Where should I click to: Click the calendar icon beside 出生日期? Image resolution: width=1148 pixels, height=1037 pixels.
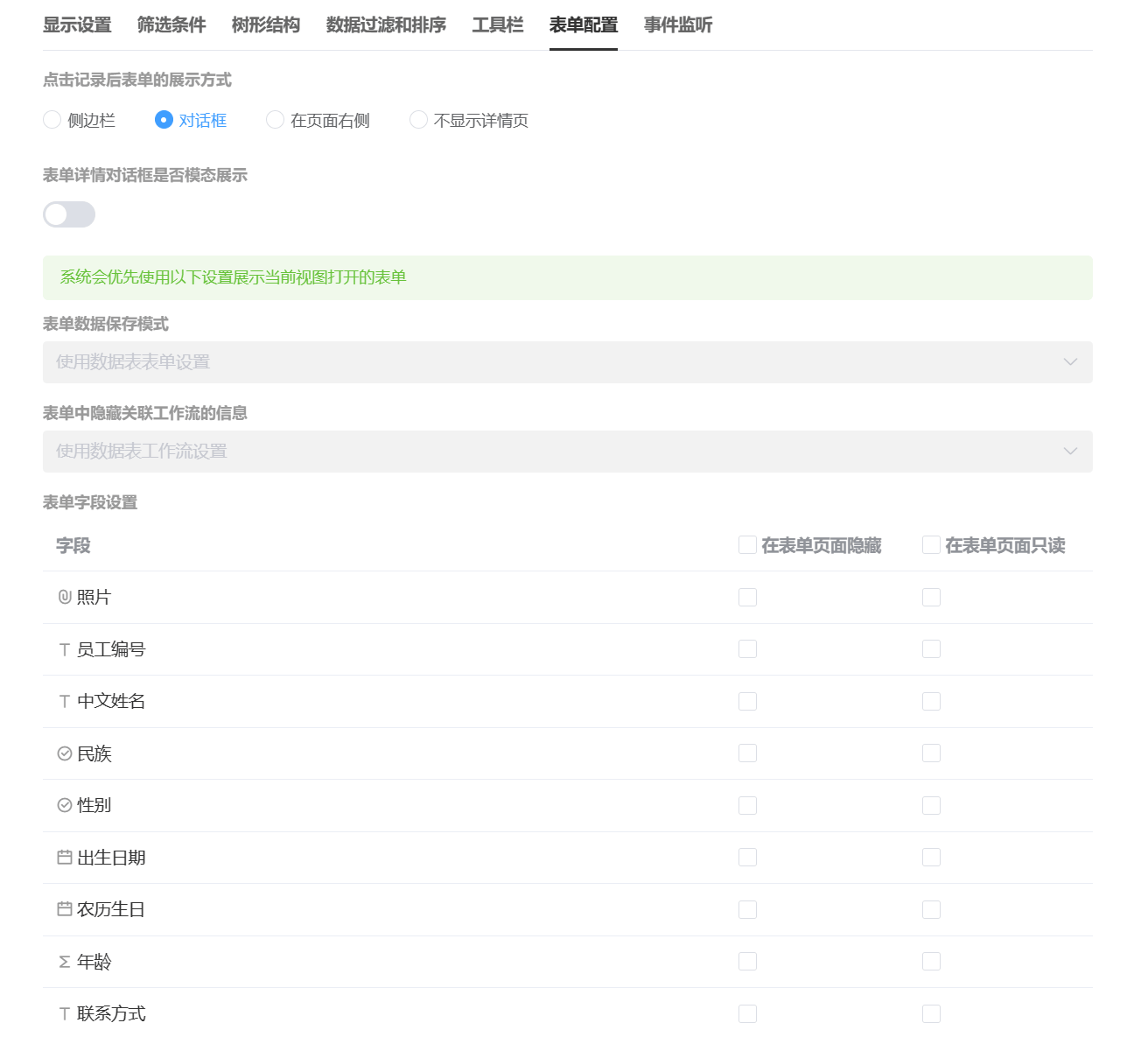(65, 858)
